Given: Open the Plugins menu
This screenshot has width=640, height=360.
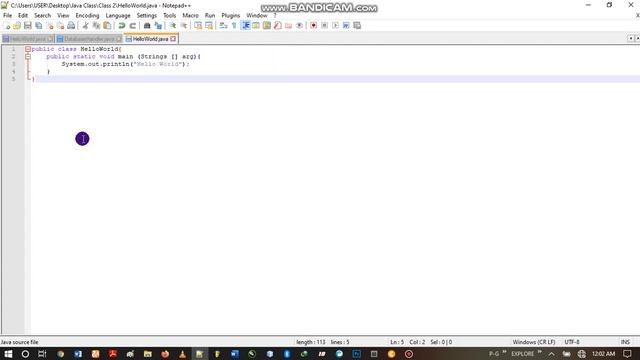Looking at the screenshot, I should pos(231,16).
